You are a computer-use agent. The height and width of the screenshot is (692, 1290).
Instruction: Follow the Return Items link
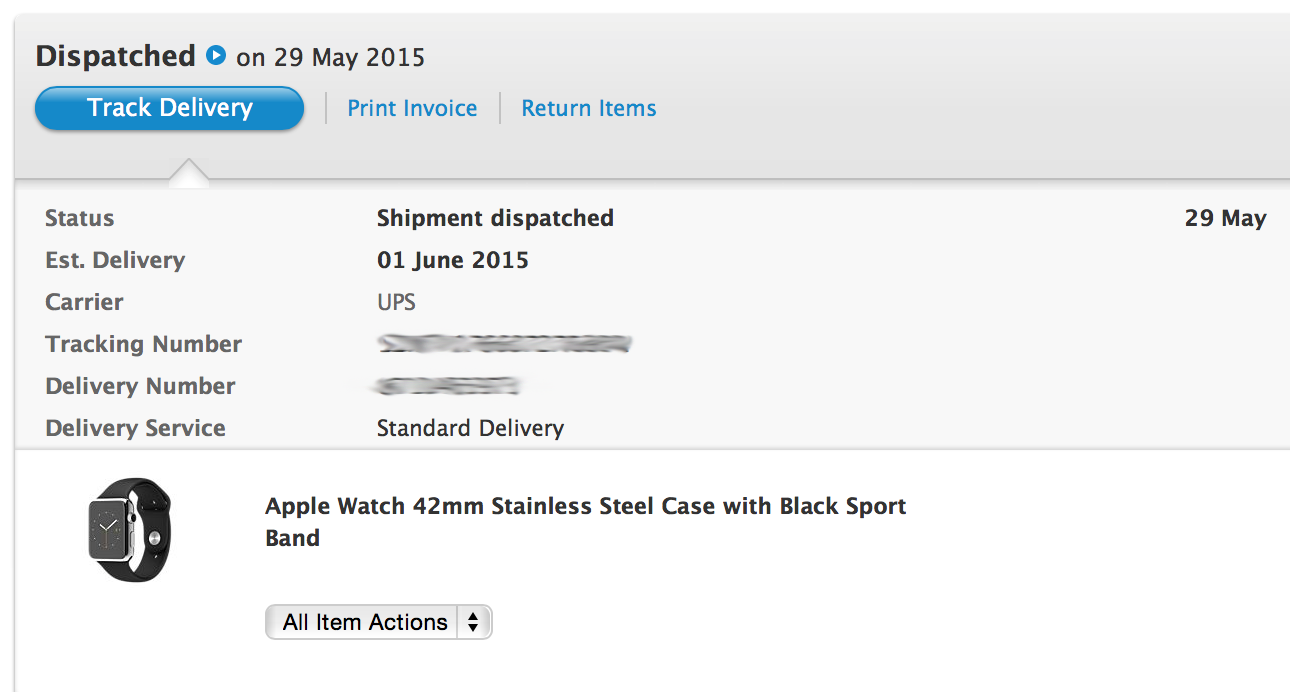coord(588,108)
